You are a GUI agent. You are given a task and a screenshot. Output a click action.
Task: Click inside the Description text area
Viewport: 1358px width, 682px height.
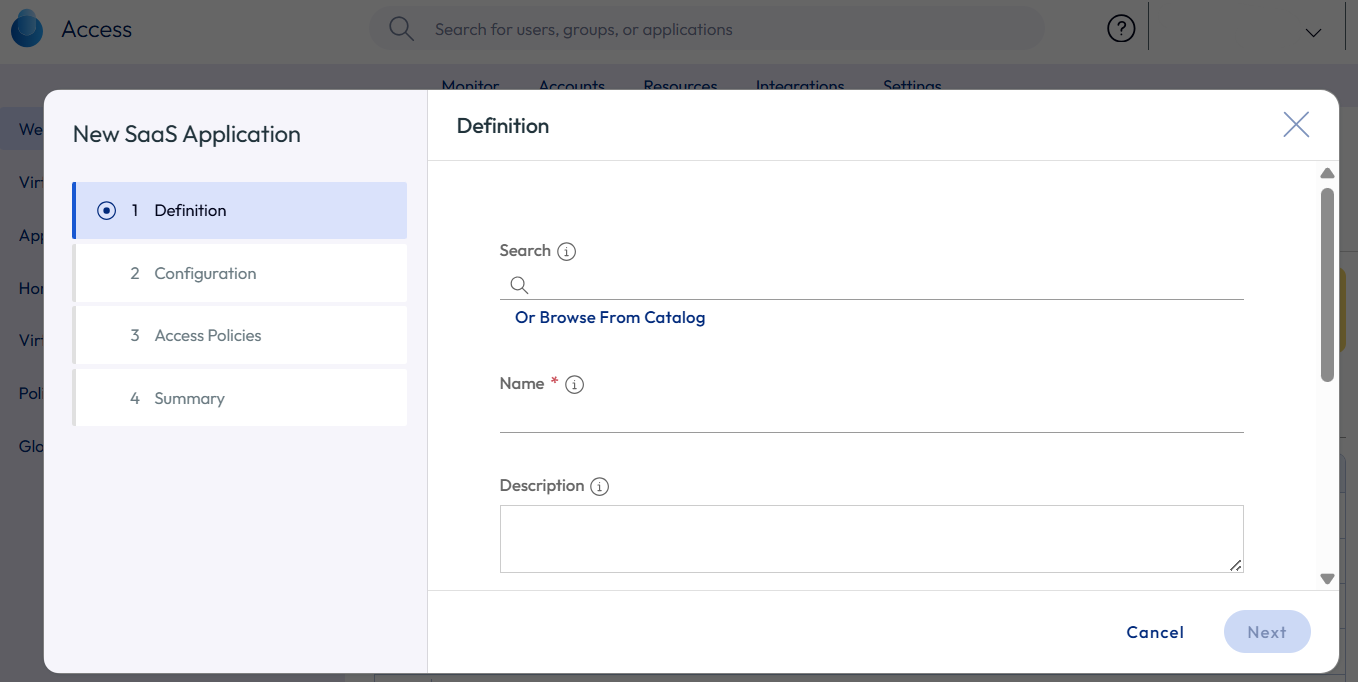pos(871,539)
